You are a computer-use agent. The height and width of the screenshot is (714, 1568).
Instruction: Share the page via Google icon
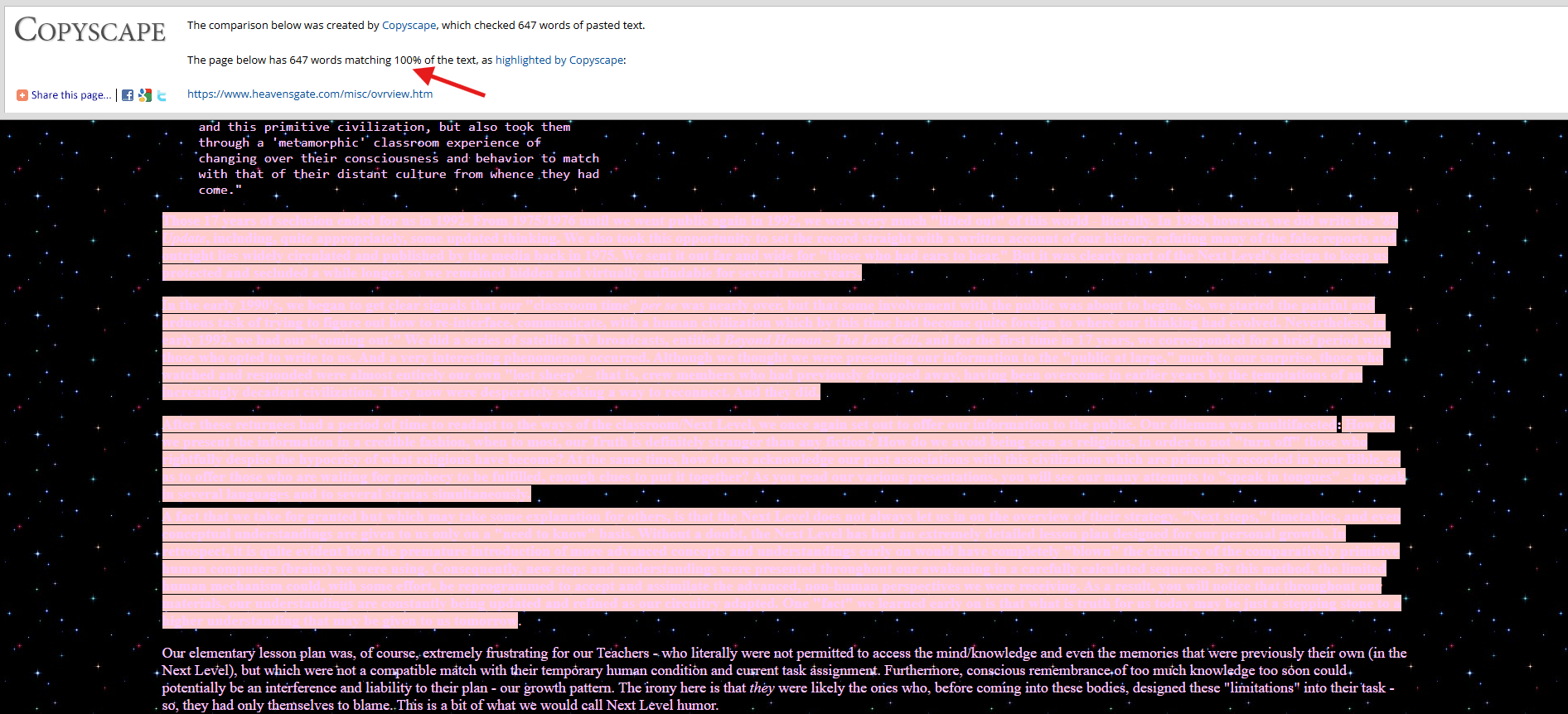pyautogui.click(x=145, y=95)
